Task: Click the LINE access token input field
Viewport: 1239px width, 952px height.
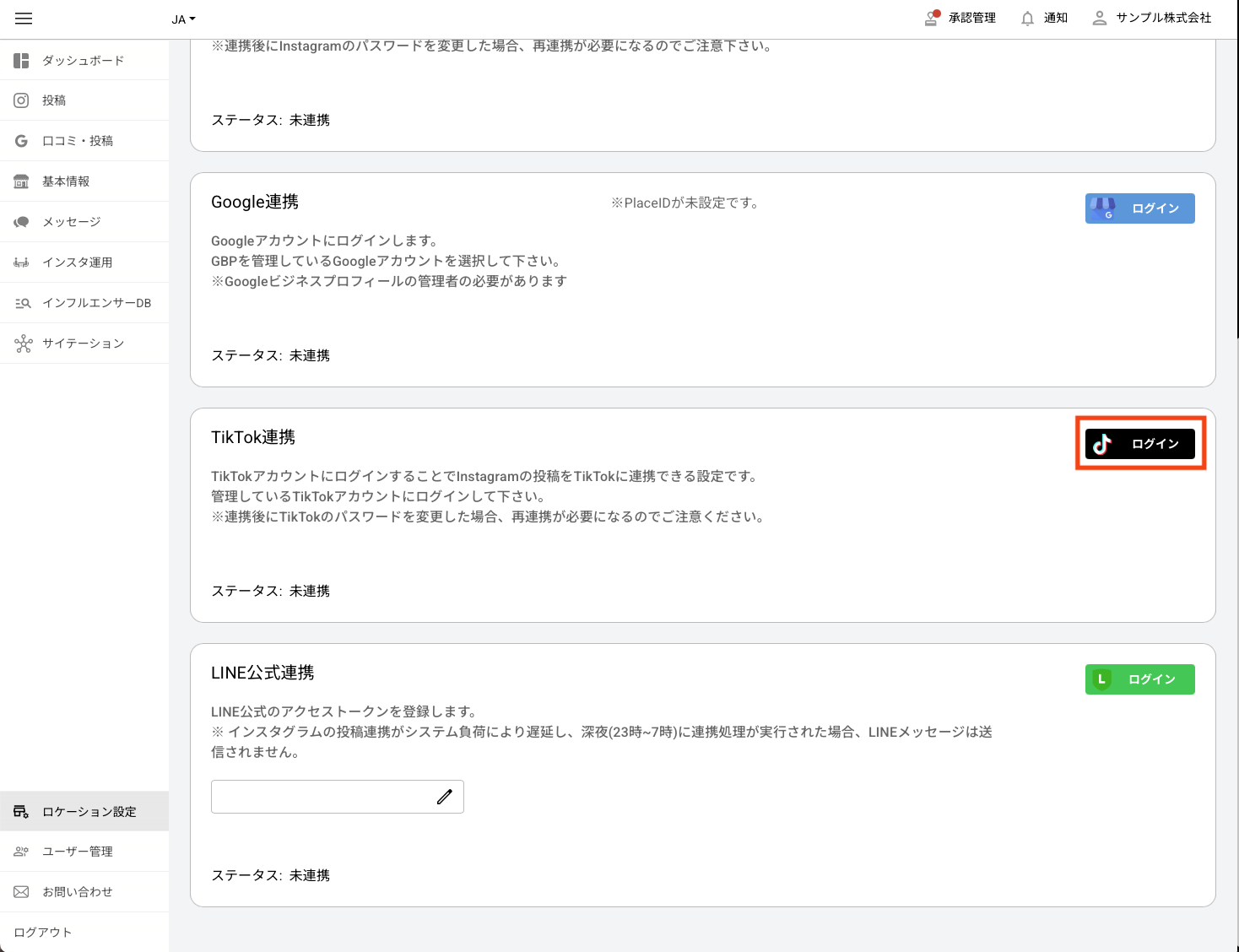Action: pyautogui.click(x=321, y=797)
